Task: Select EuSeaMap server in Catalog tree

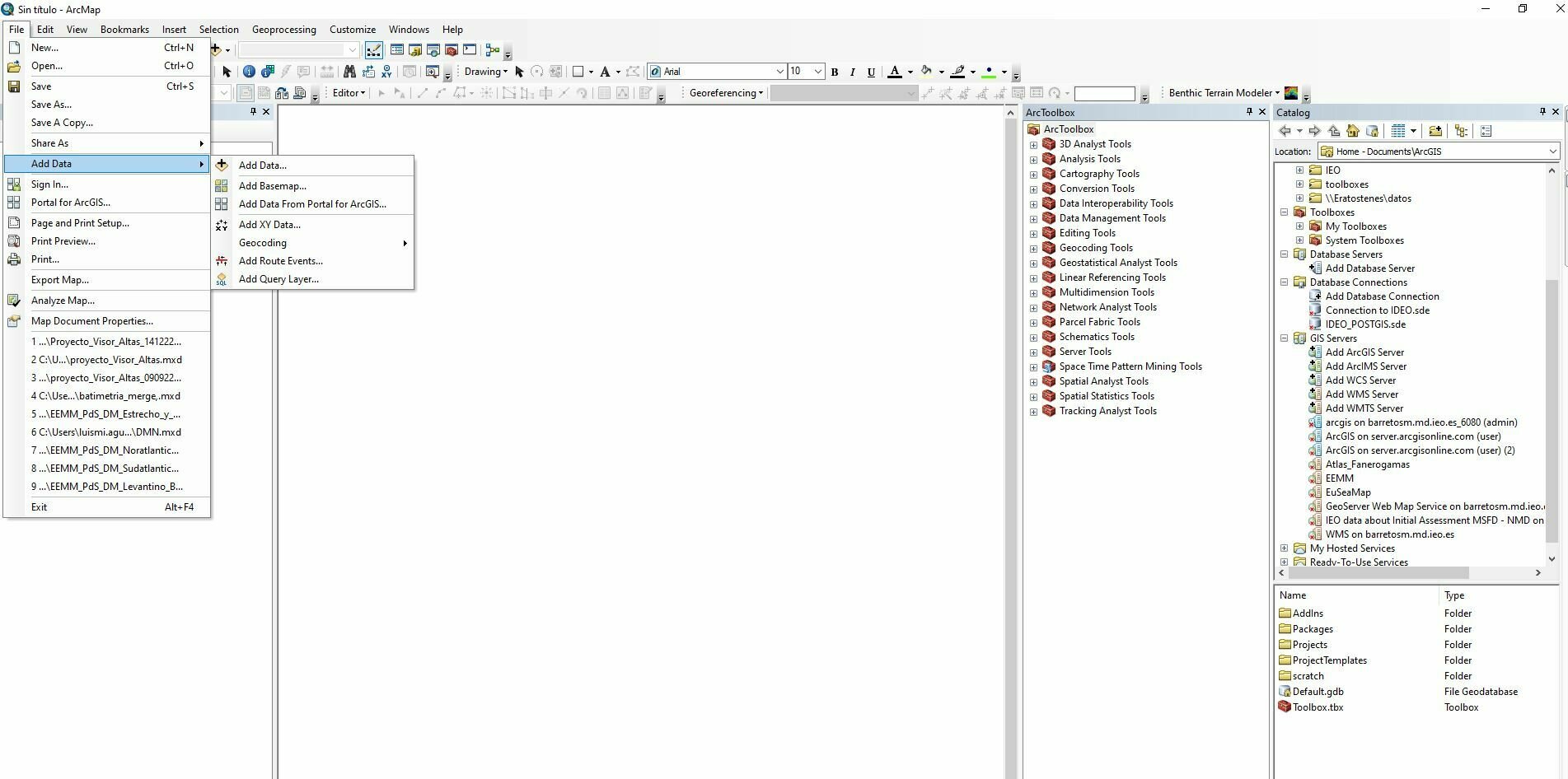Action: tap(1348, 492)
